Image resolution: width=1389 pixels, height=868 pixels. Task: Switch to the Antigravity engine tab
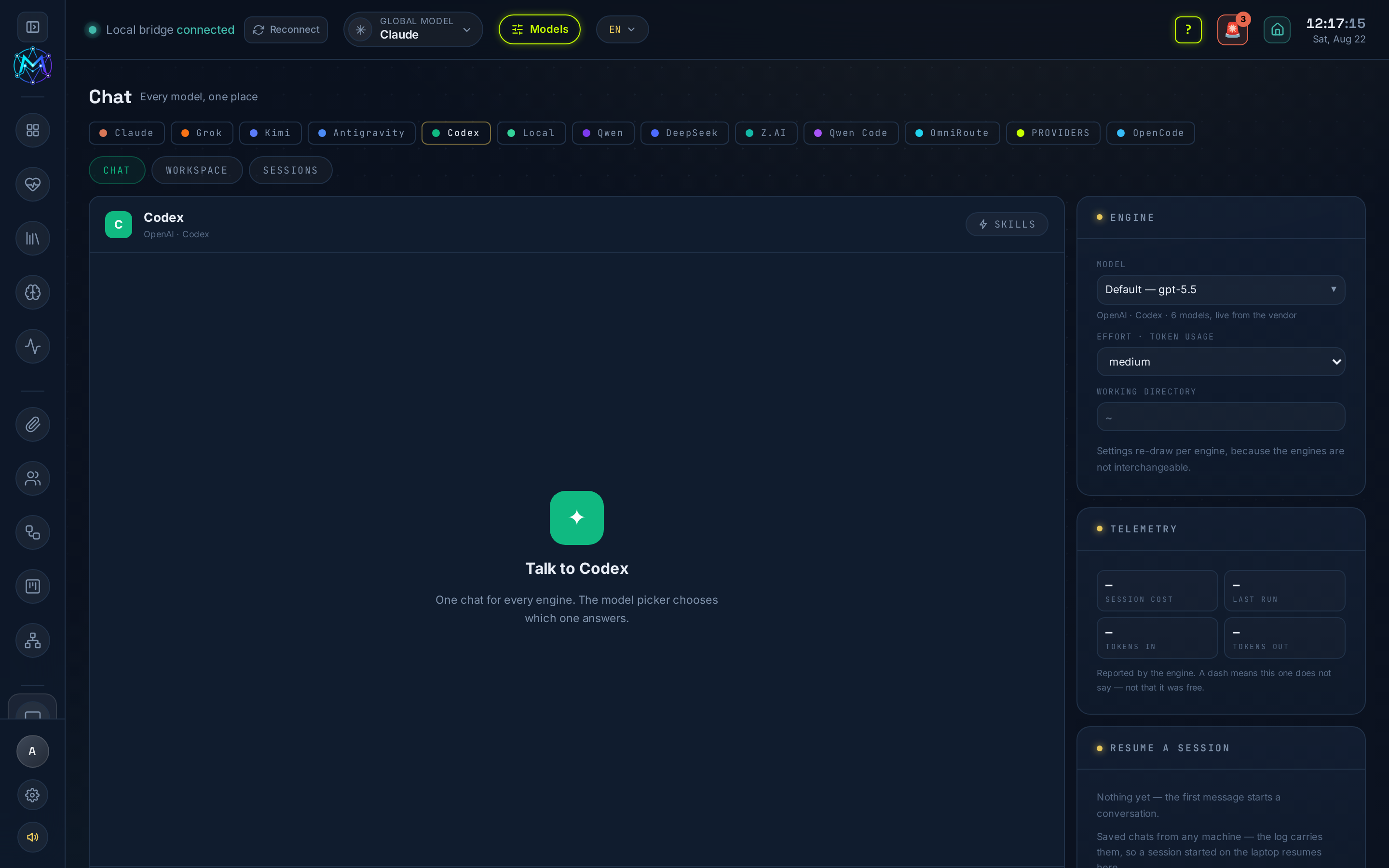pyautogui.click(x=362, y=133)
